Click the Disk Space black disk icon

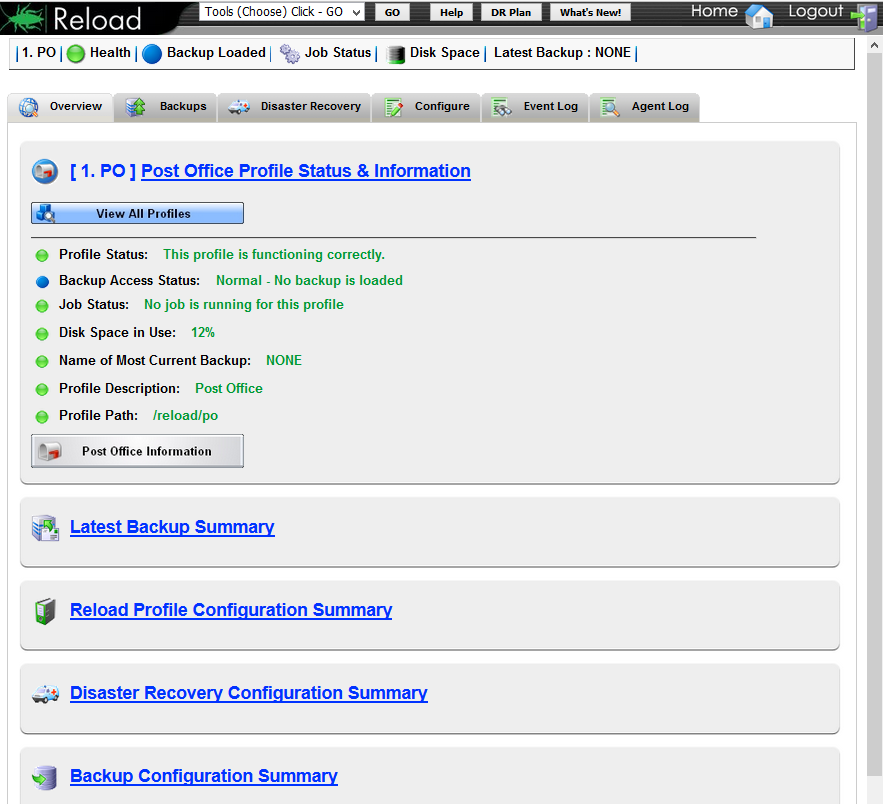[x=396, y=54]
